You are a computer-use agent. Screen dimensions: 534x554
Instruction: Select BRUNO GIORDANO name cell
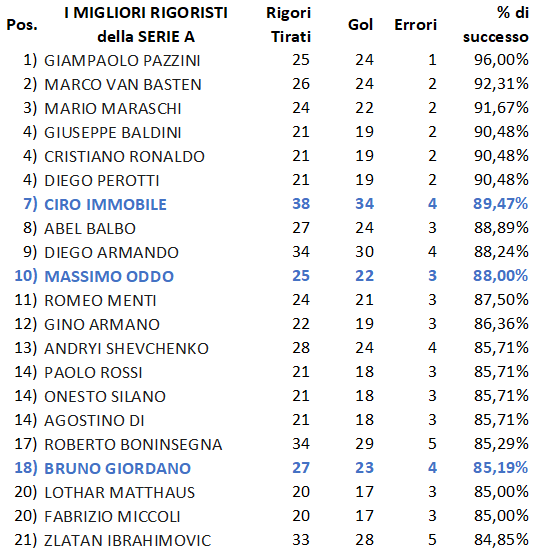[x=118, y=468]
